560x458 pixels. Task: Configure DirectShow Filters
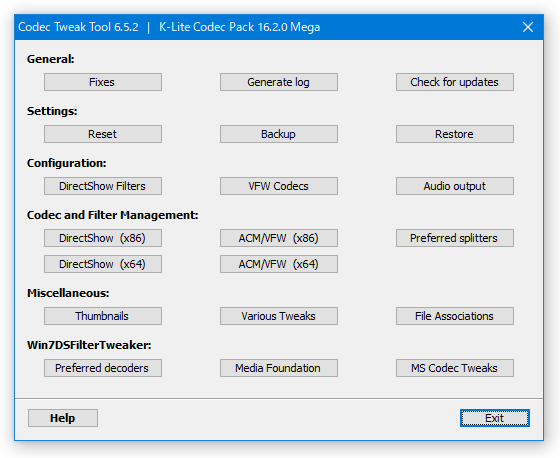pyautogui.click(x=103, y=186)
